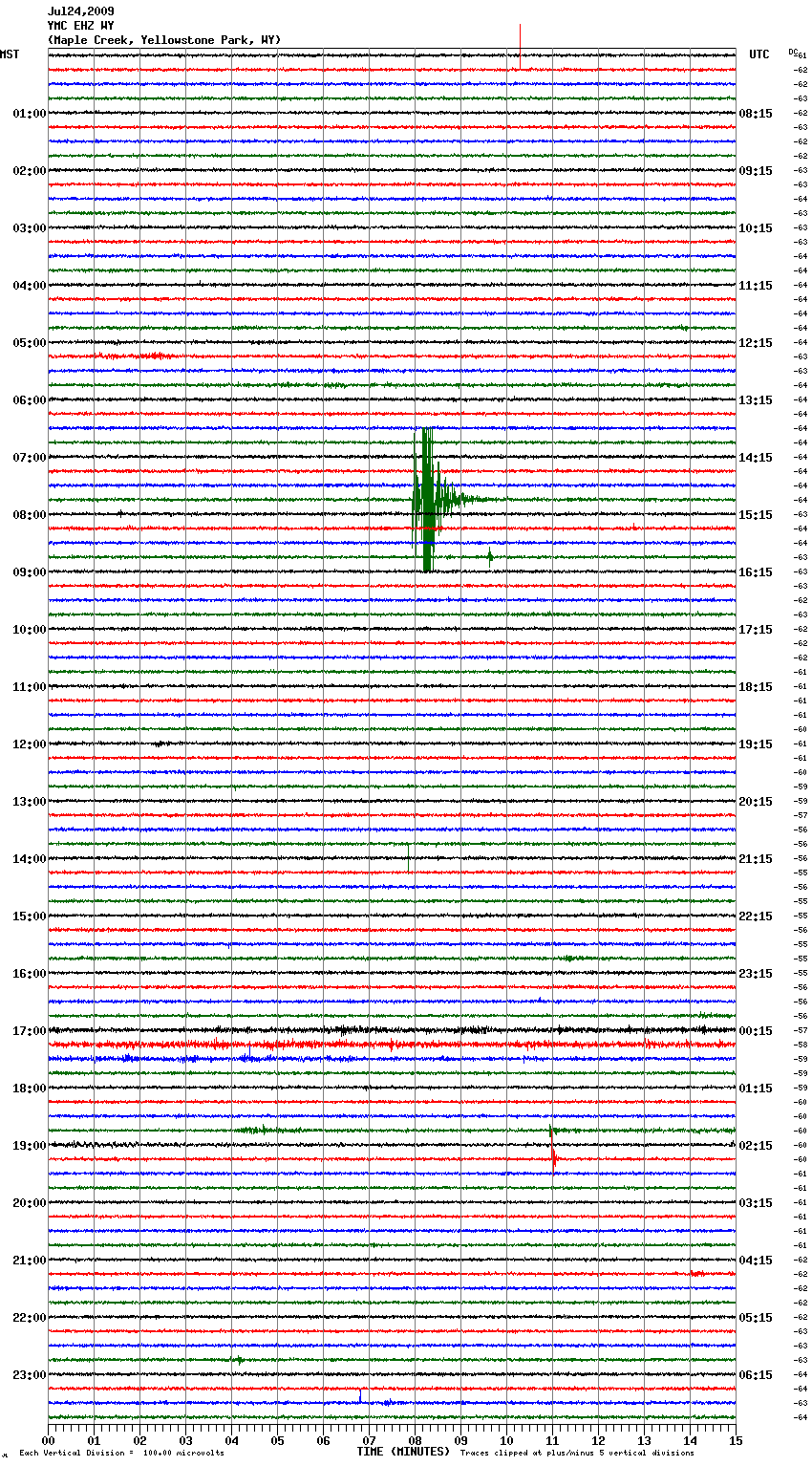The height and width of the screenshot is (1466, 812).
Task: Click the Maple Creek, Yellowstone Park location title
Action: (164, 40)
